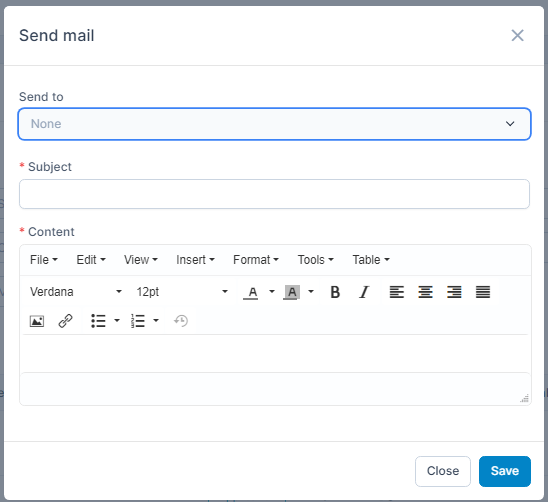Justify the text alignment
548x502 pixels.
483,292
